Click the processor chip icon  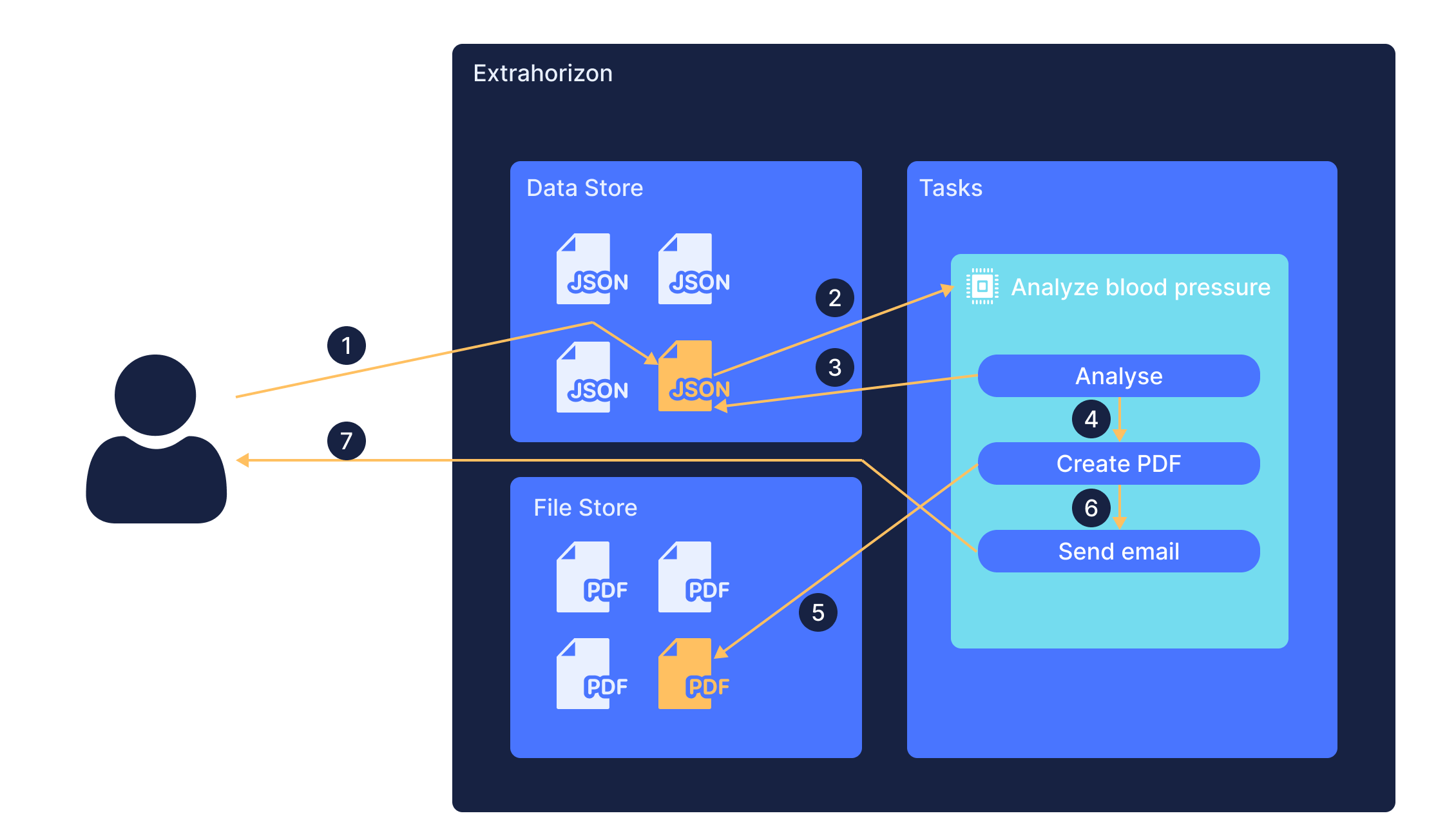coord(982,286)
